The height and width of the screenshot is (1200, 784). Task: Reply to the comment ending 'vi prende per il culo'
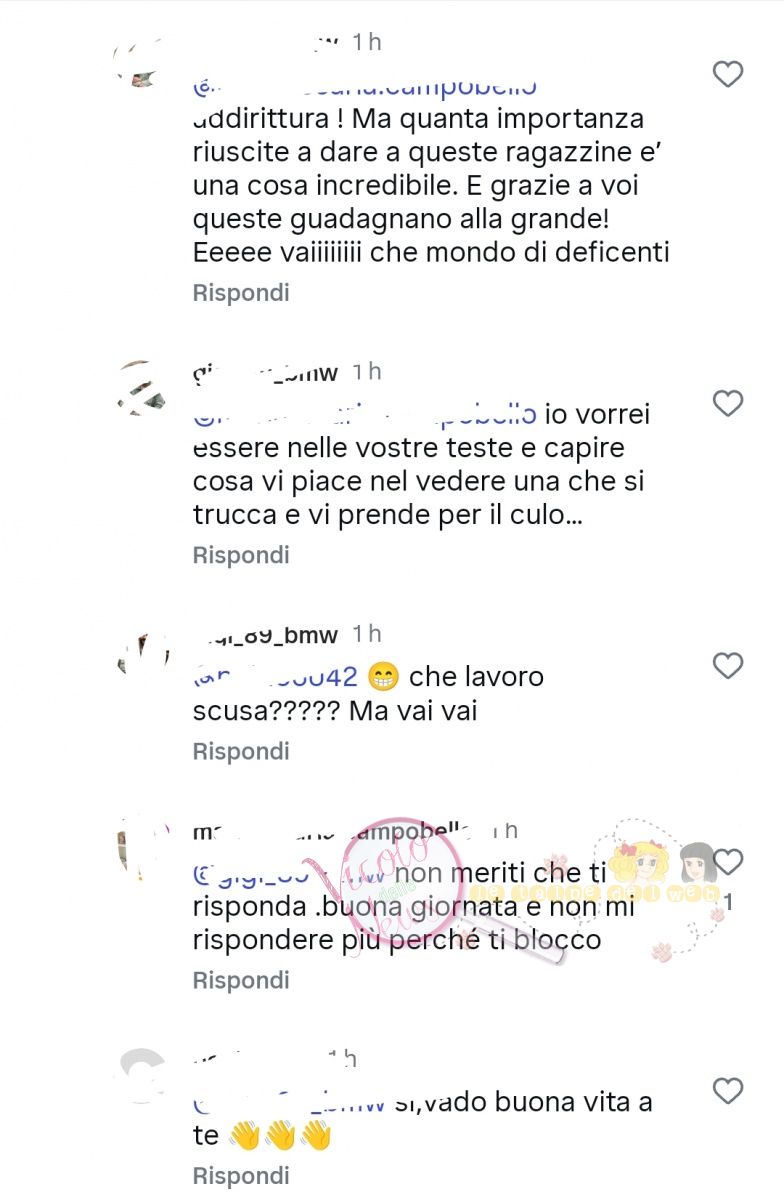click(x=241, y=555)
